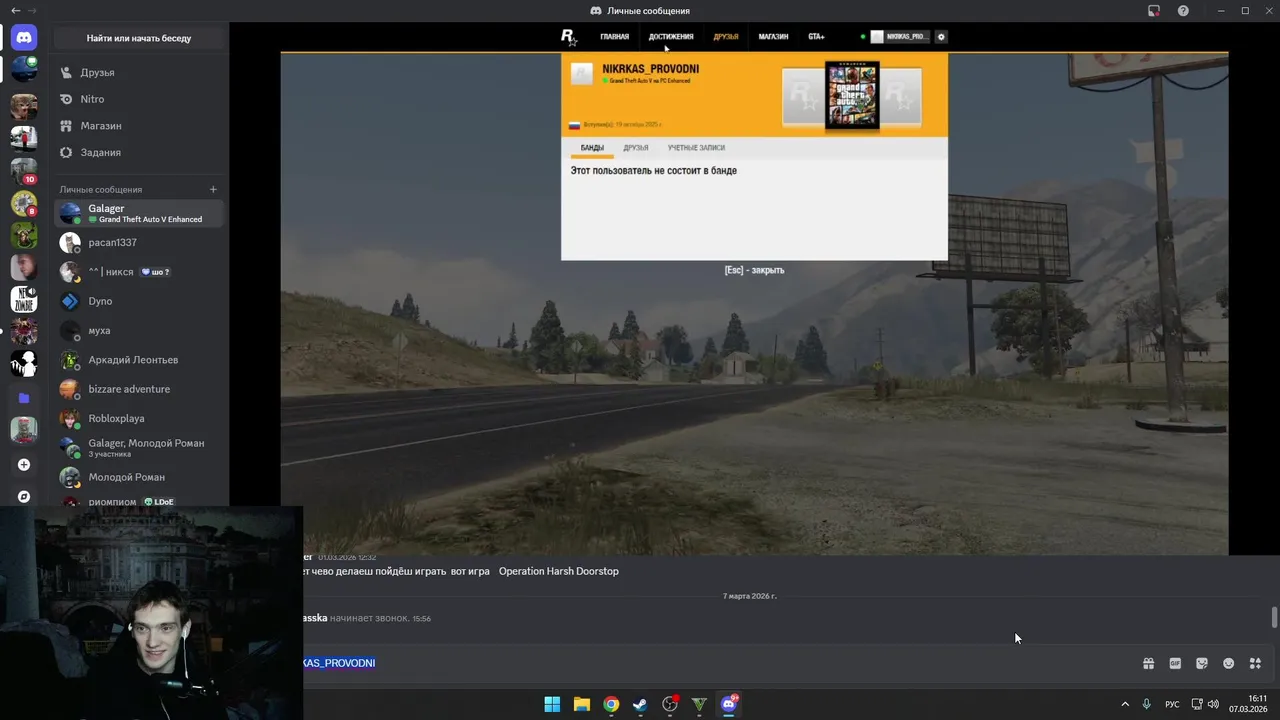The image size is (1280, 720).
Task: Open bizzare adventure direct message
Action: coord(139,389)
